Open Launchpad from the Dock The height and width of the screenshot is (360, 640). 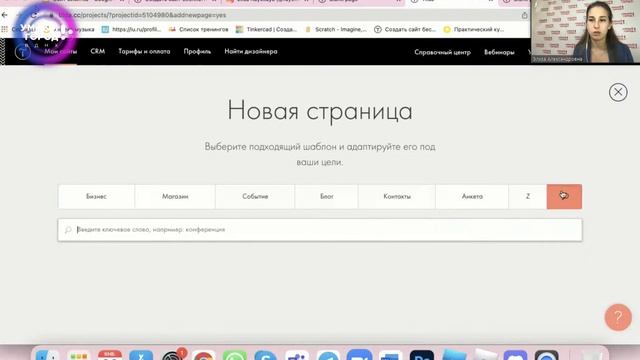[79, 355]
